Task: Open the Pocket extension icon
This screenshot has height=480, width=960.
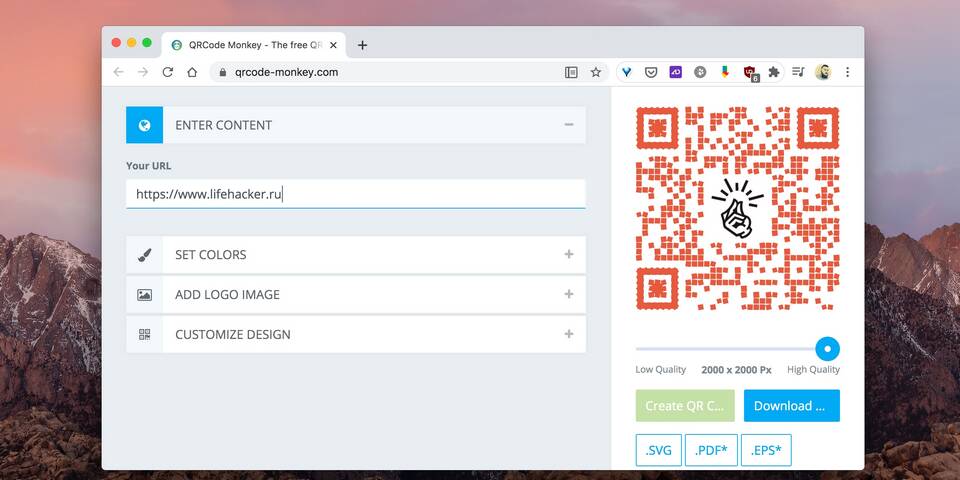Action: pyautogui.click(x=651, y=72)
